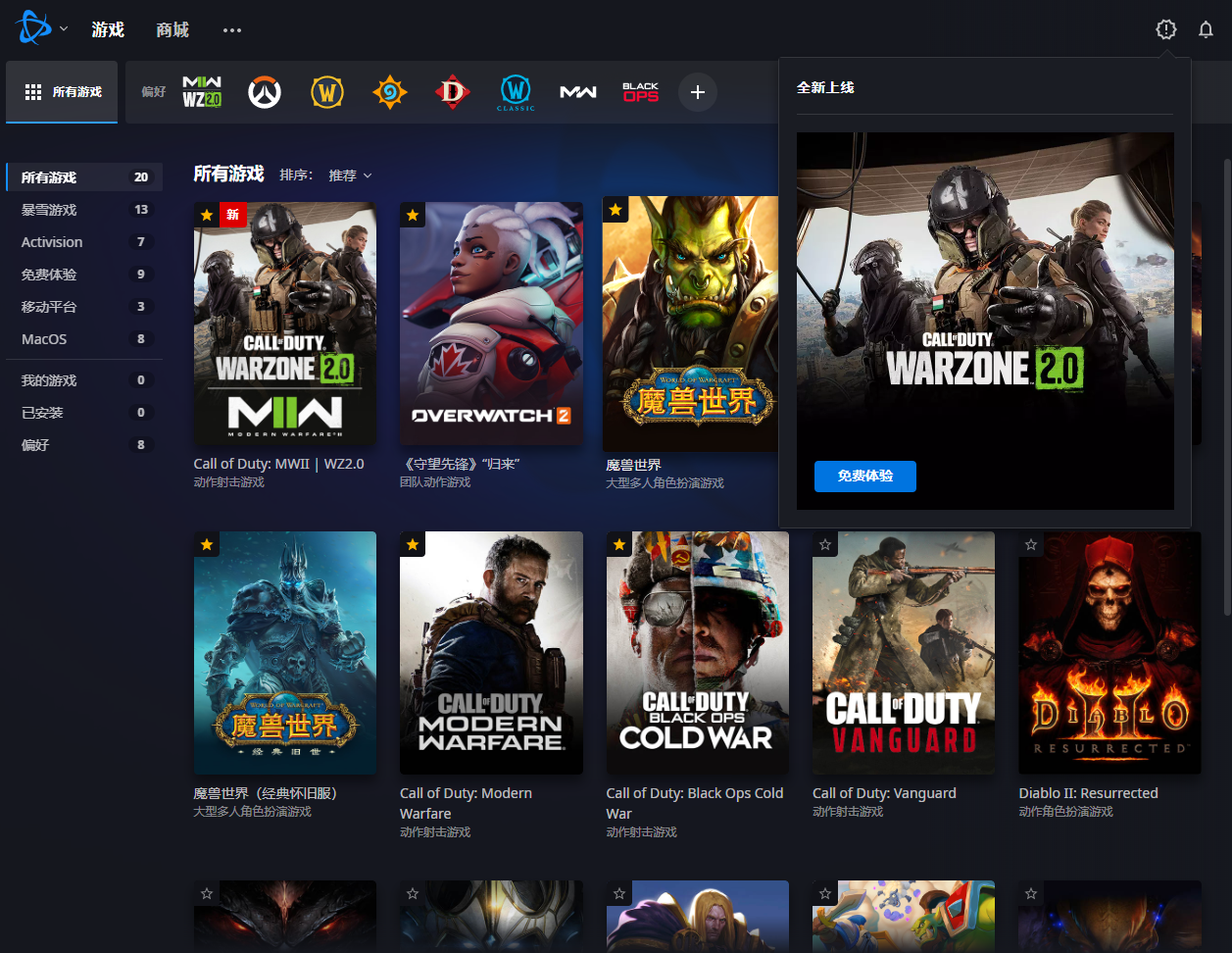Toggle favorite star on Overwatch 2 card
1232x953 pixels.
pos(413,215)
